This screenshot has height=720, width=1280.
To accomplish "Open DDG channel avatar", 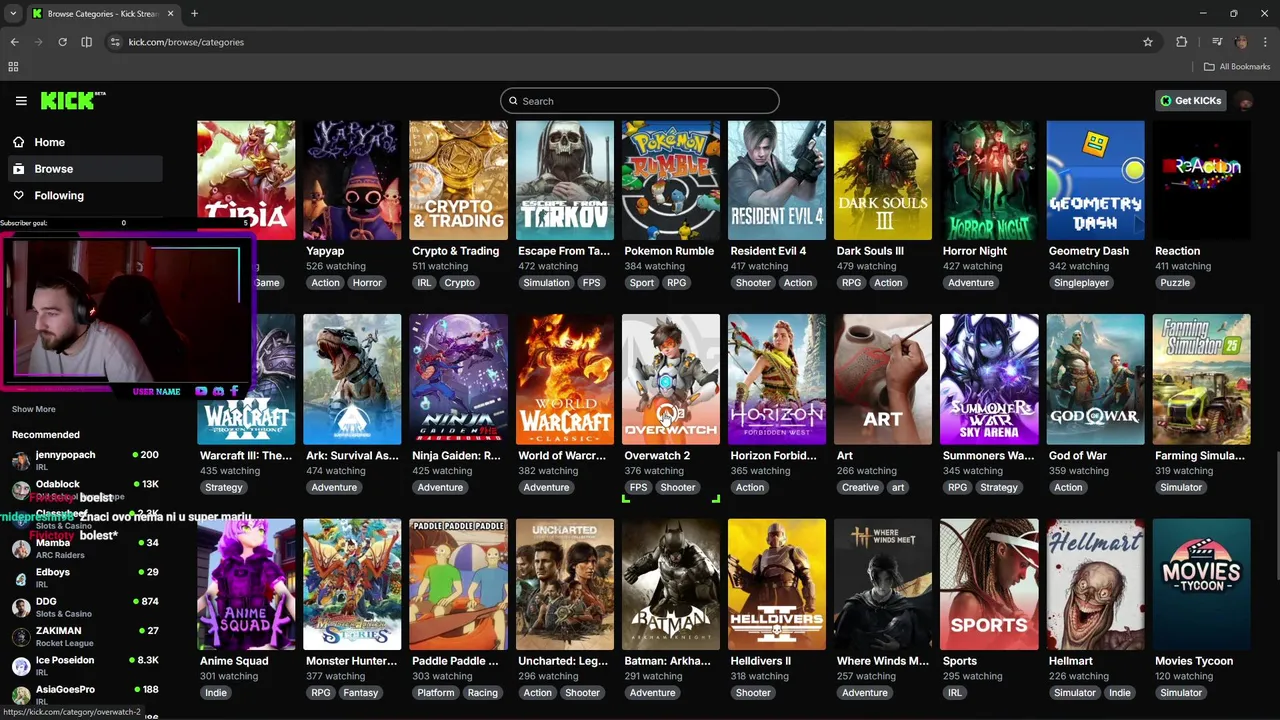I will click(21, 607).
